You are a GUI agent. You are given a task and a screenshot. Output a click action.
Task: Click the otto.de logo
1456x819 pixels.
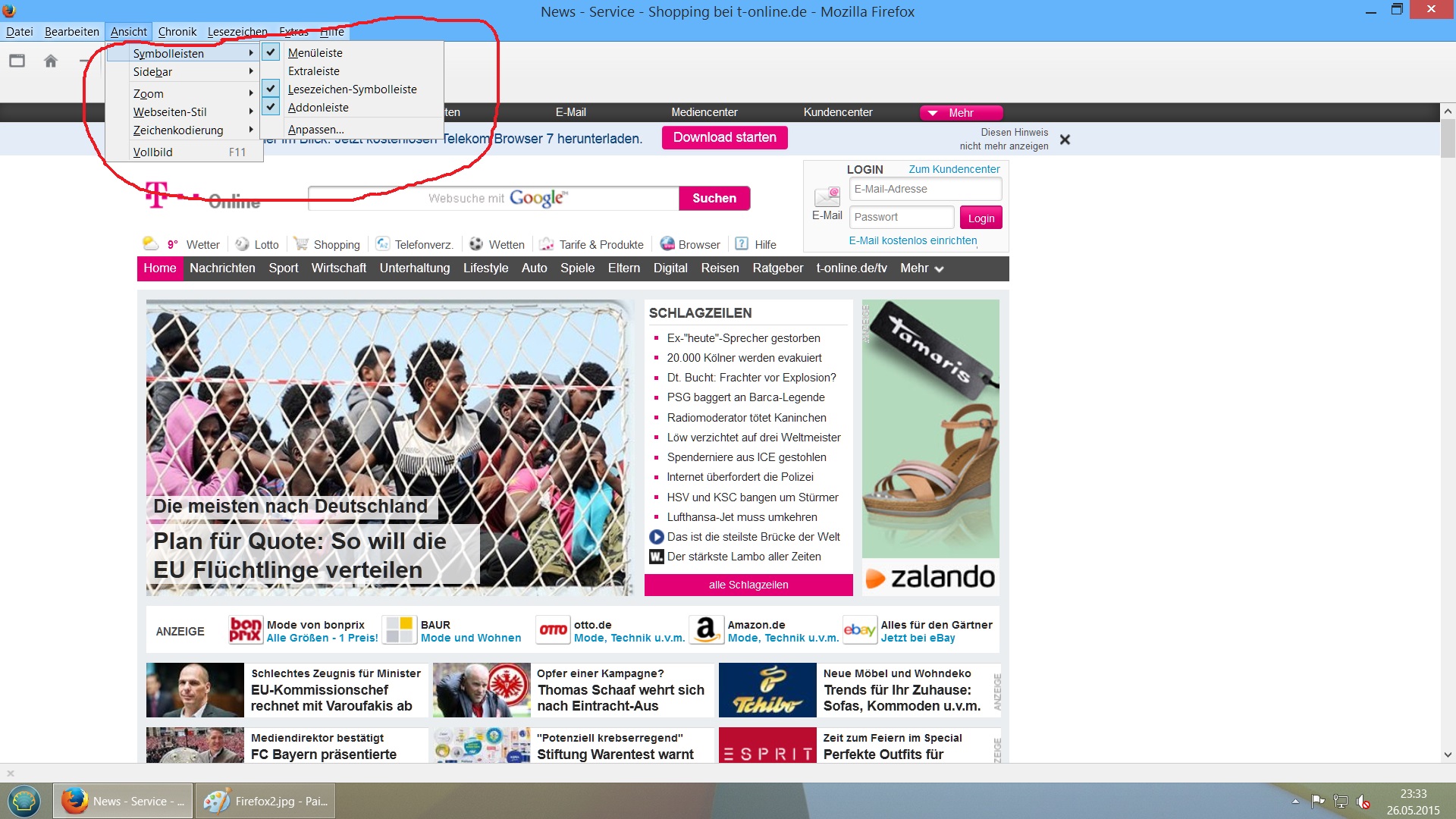(x=553, y=630)
